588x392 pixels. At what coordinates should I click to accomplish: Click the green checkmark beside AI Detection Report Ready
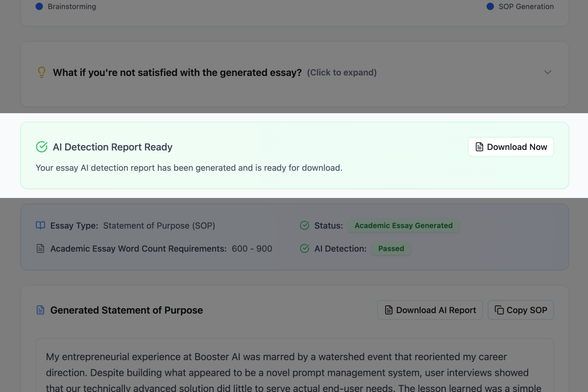click(x=42, y=147)
